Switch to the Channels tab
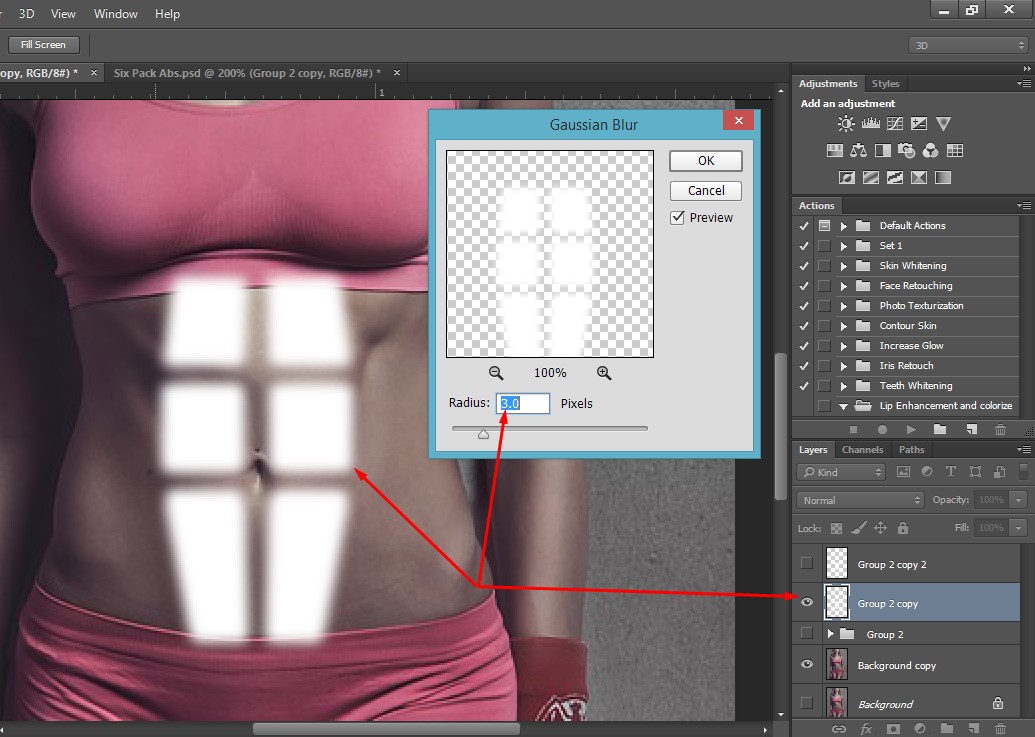This screenshot has height=737, width=1035. pyautogui.click(x=861, y=450)
